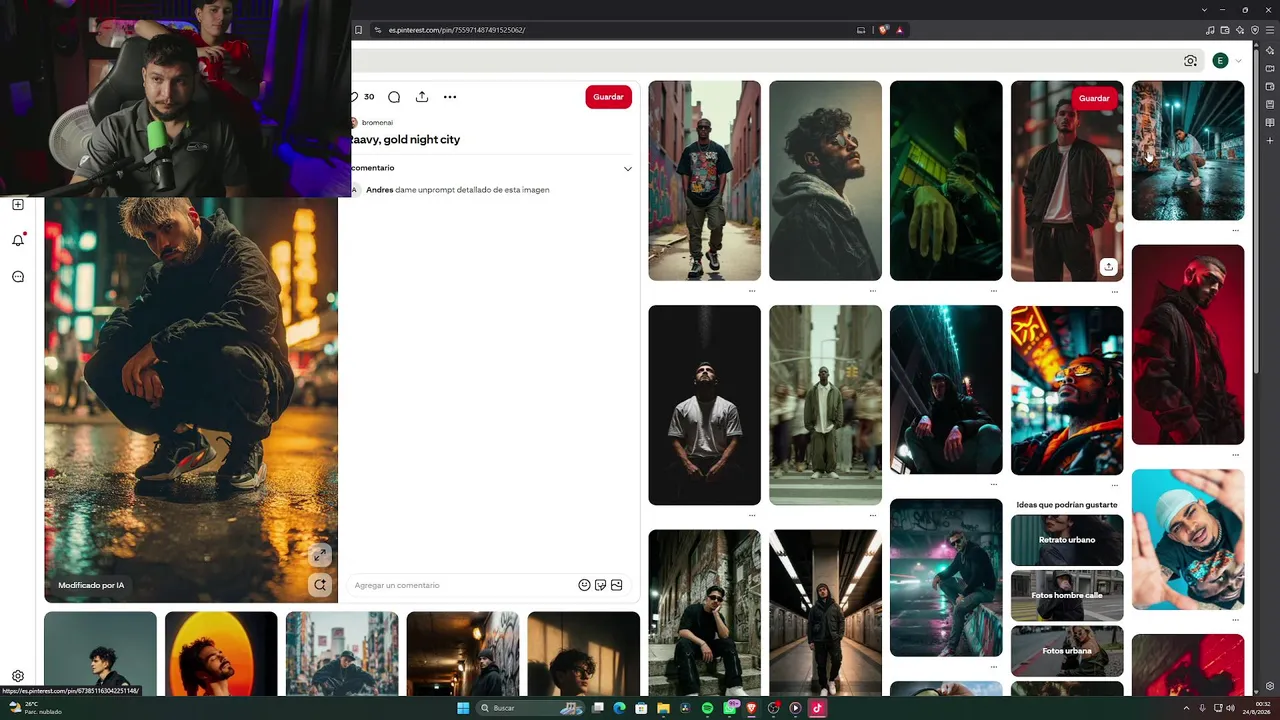The width and height of the screenshot is (1280, 720).
Task: Attach an image to the comment
Action: coord(616,585)
